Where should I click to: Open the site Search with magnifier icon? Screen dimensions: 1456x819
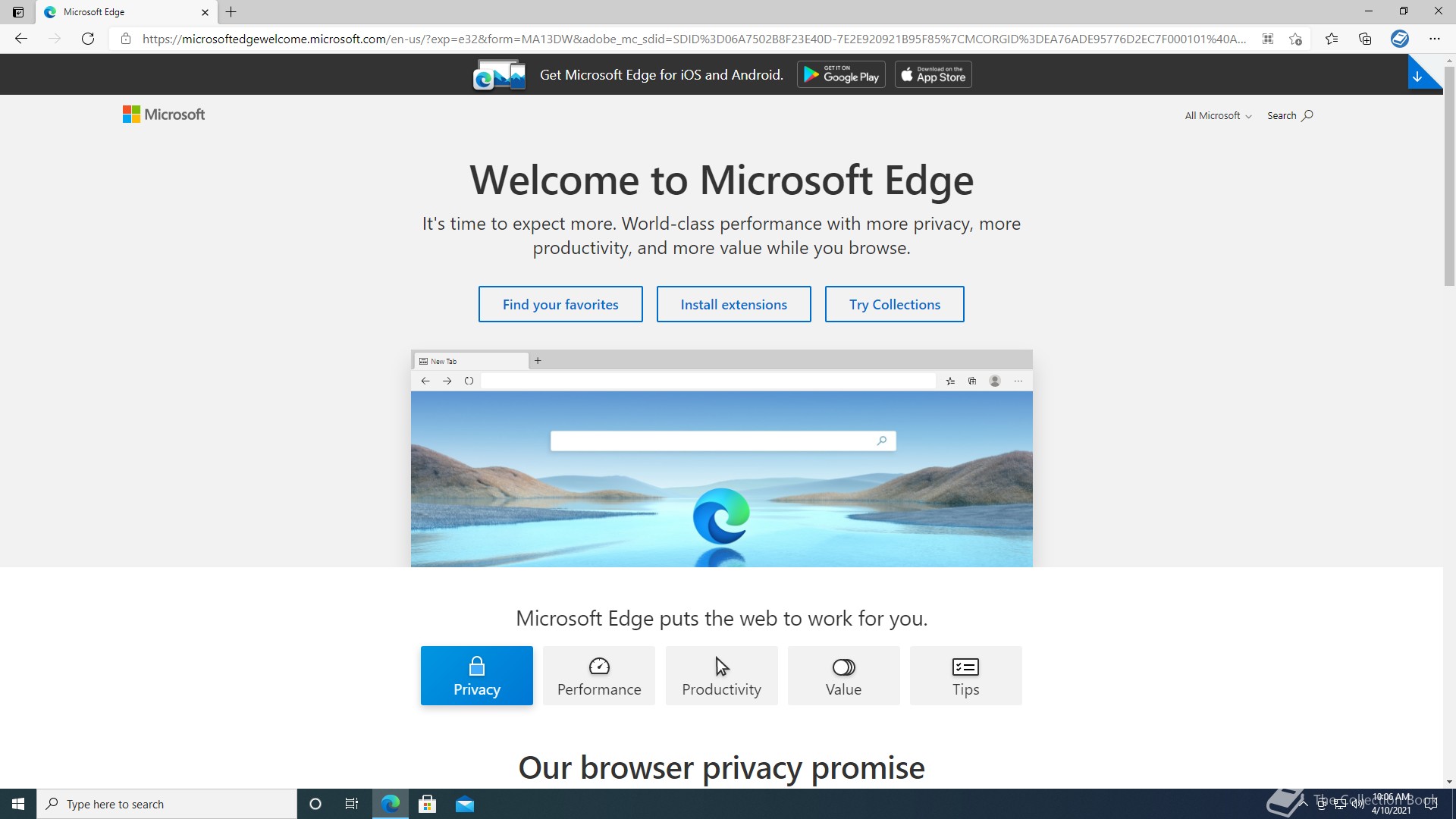(x=1290, y=116)
